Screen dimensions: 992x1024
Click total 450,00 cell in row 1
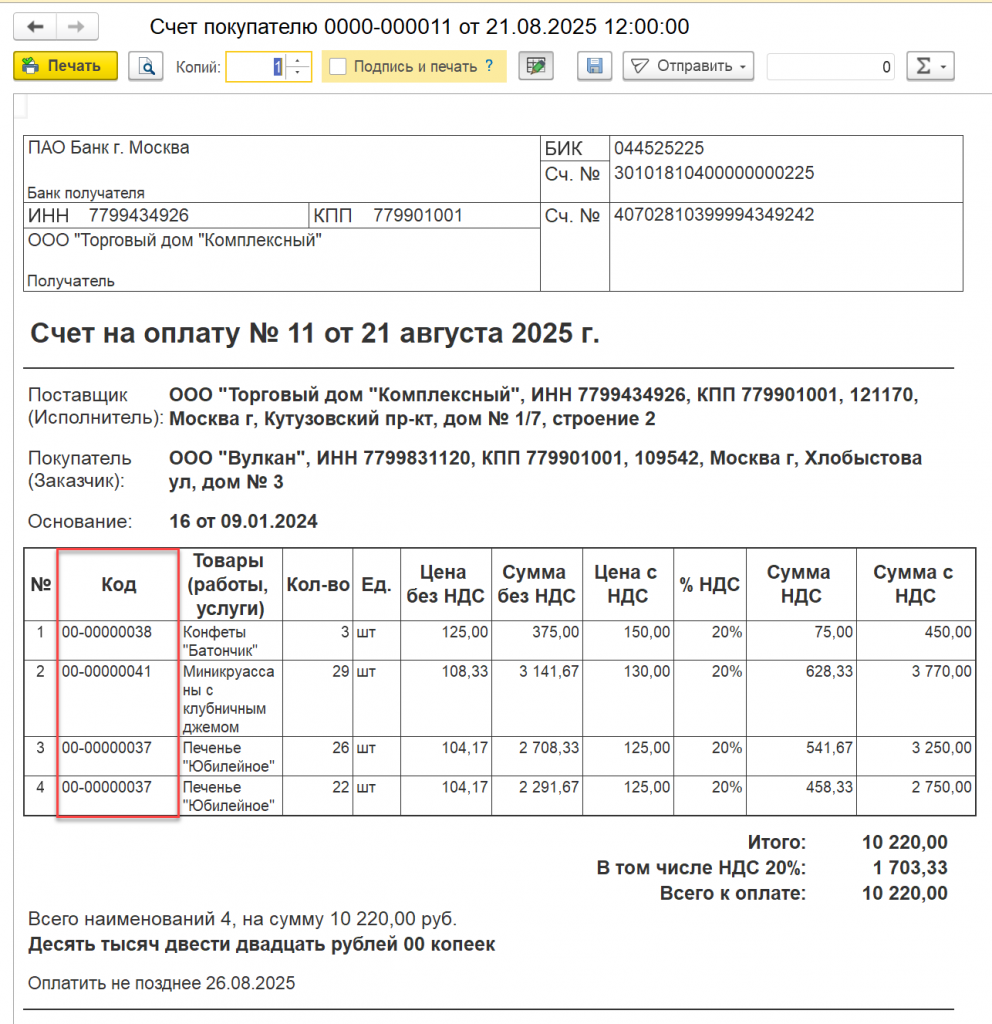(916, 641)
